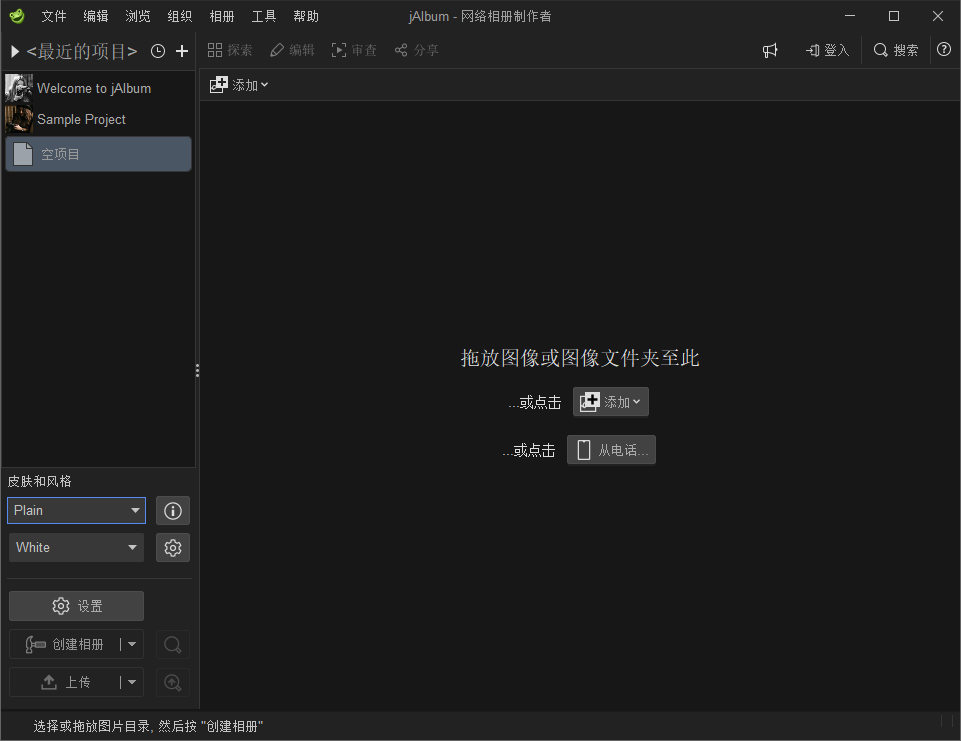Click the plus icon to add project
The height and width of the screenshot is (741, 961).
[182, 51]
